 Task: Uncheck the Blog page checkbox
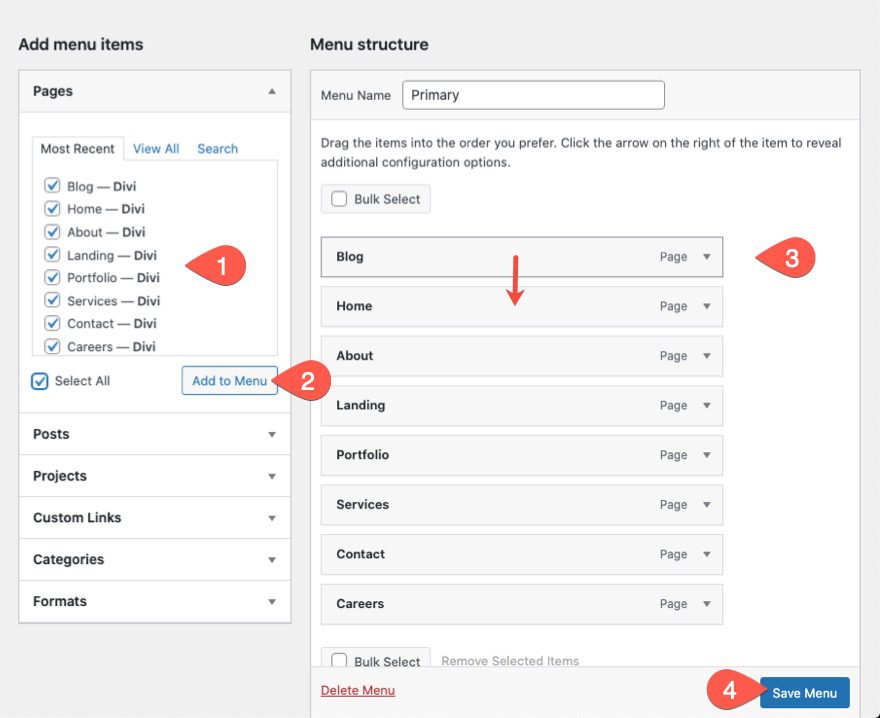click(52, 186)
